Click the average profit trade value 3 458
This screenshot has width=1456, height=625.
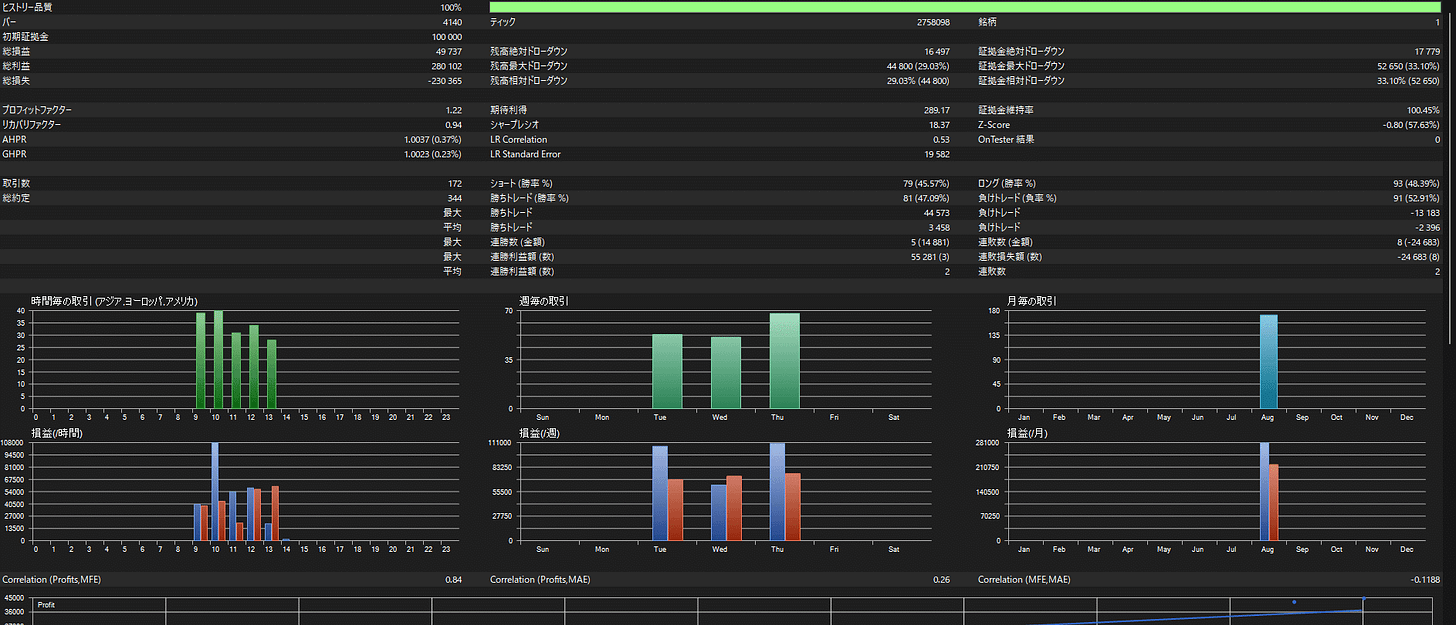(x=940, y=228)
